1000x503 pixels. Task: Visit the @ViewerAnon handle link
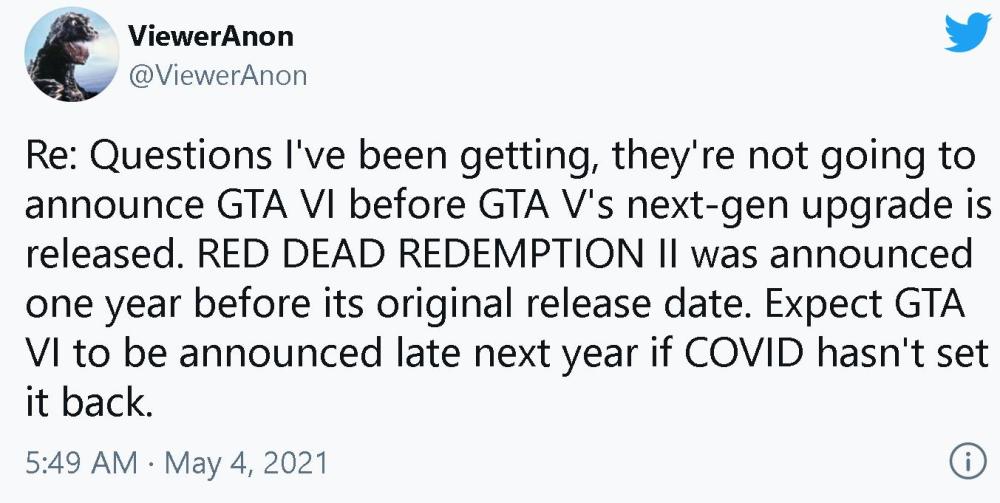pos(217,76)
